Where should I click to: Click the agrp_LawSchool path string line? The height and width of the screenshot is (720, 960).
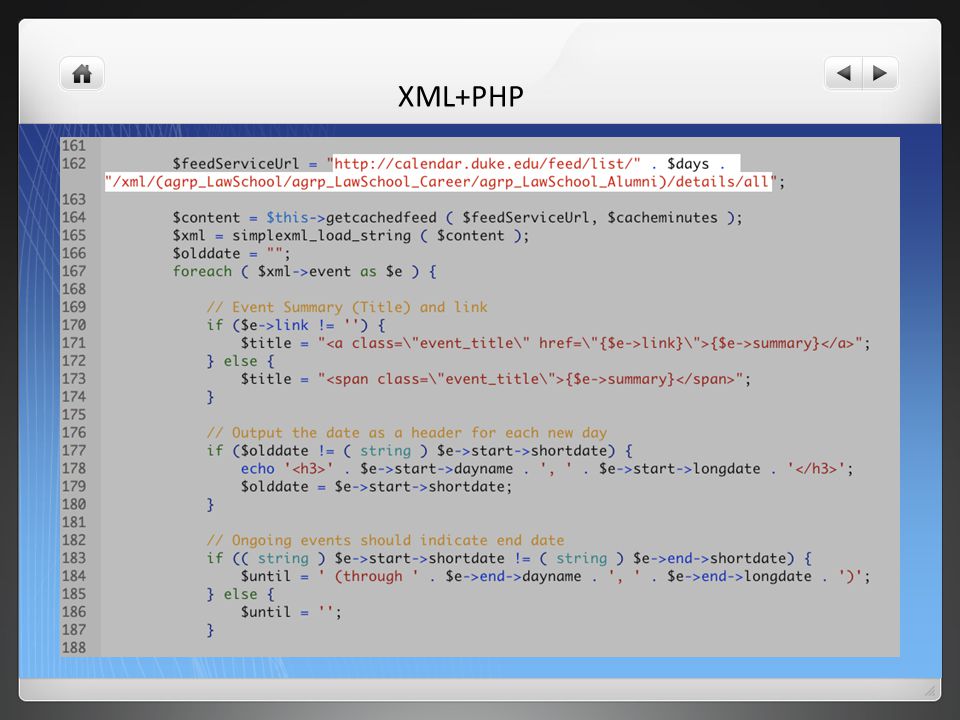click(441, 182)
